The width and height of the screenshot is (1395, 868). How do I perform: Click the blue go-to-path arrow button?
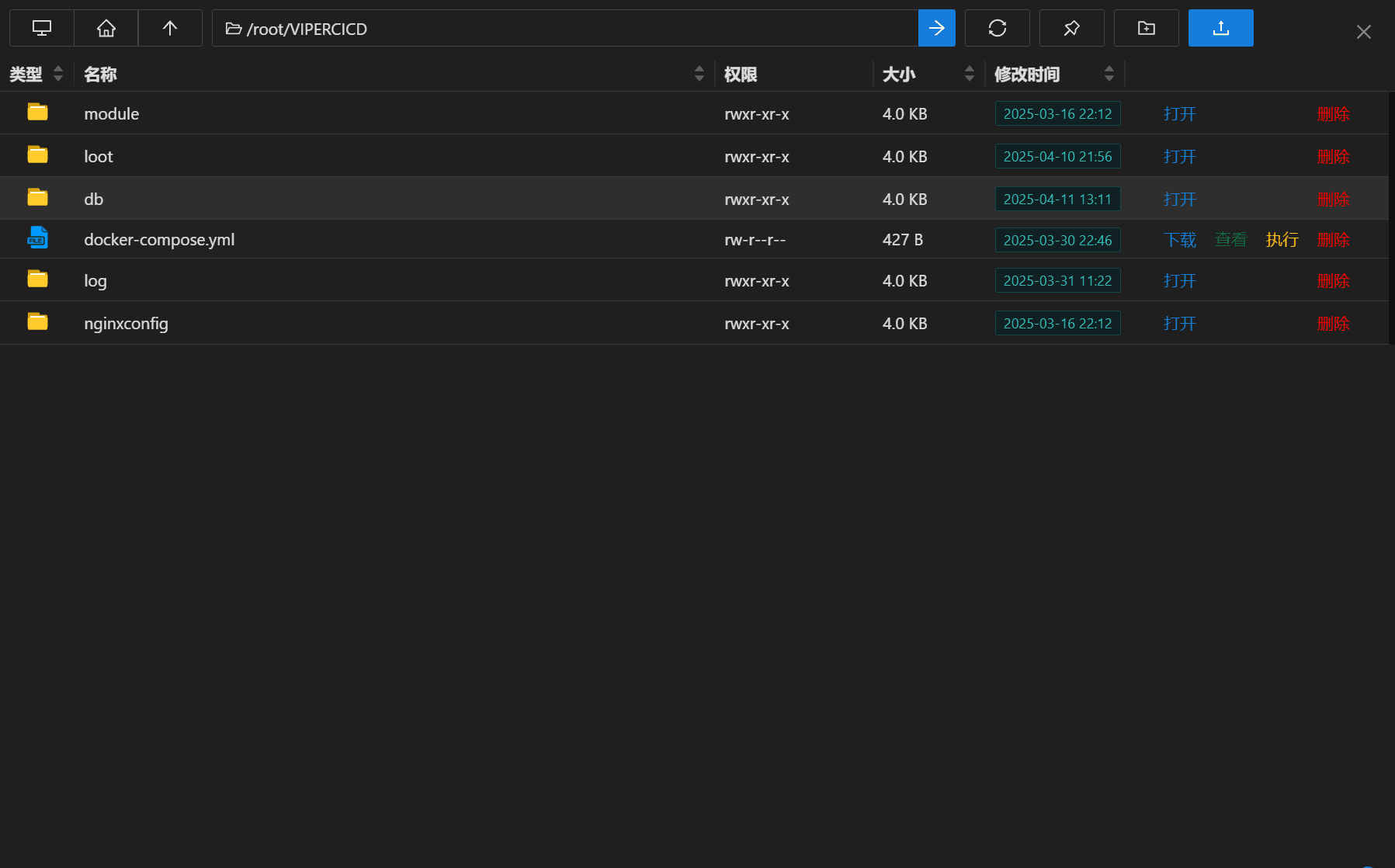point(936,28)
